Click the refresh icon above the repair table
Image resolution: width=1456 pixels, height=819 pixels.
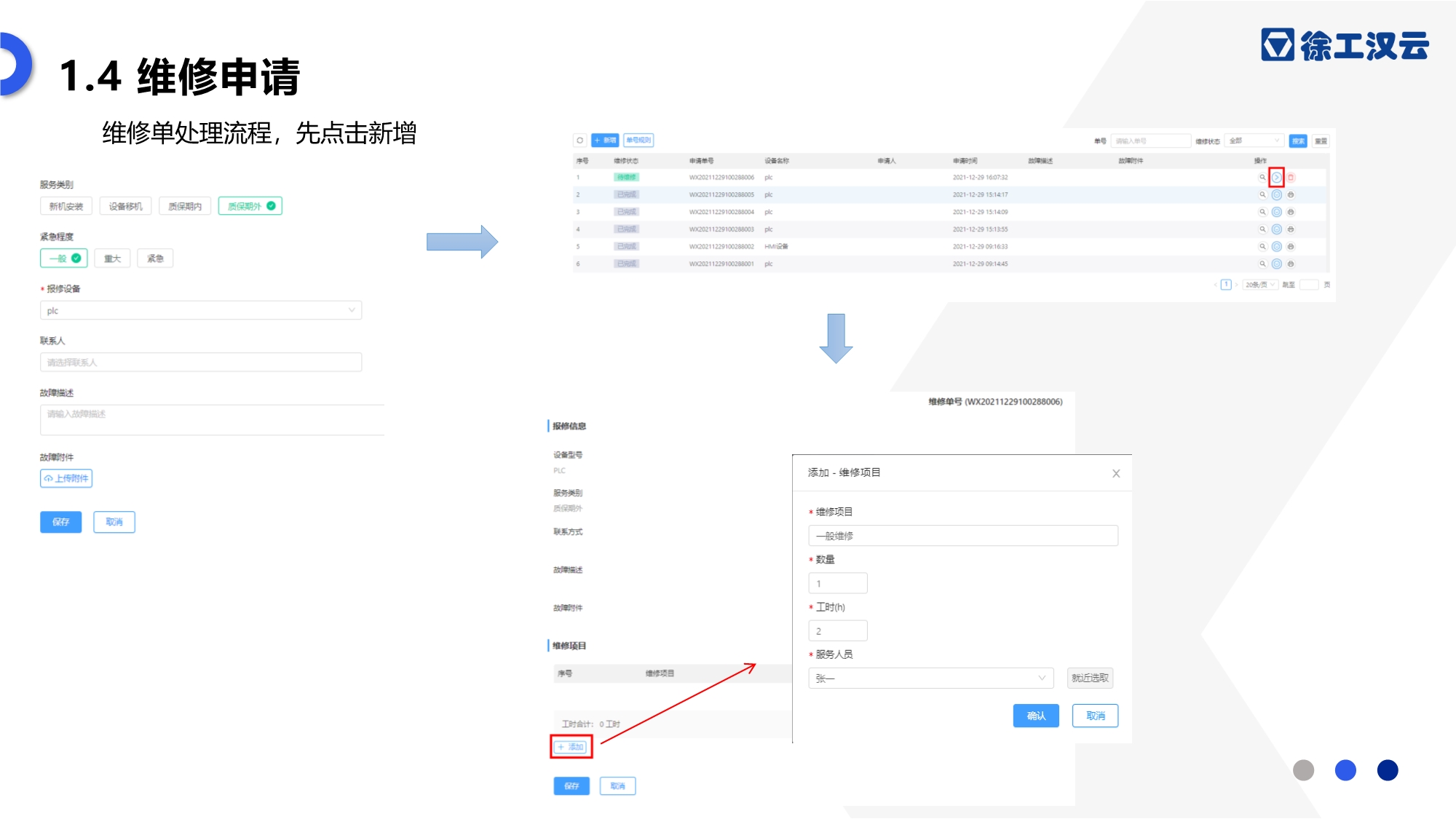pyautogui.click(x=579, y=141)
